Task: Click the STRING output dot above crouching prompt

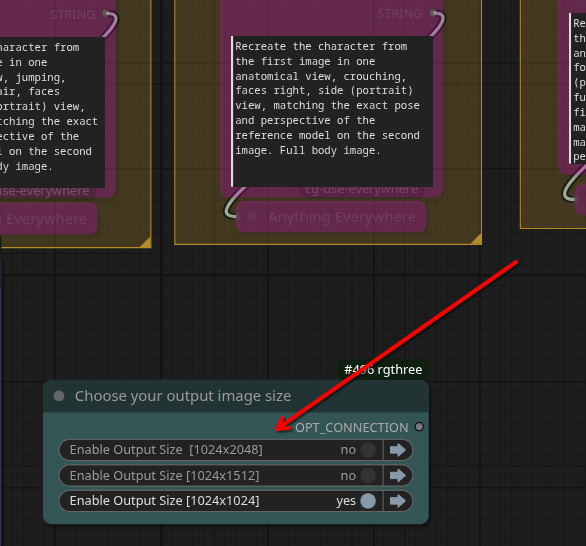Action: 434,13
